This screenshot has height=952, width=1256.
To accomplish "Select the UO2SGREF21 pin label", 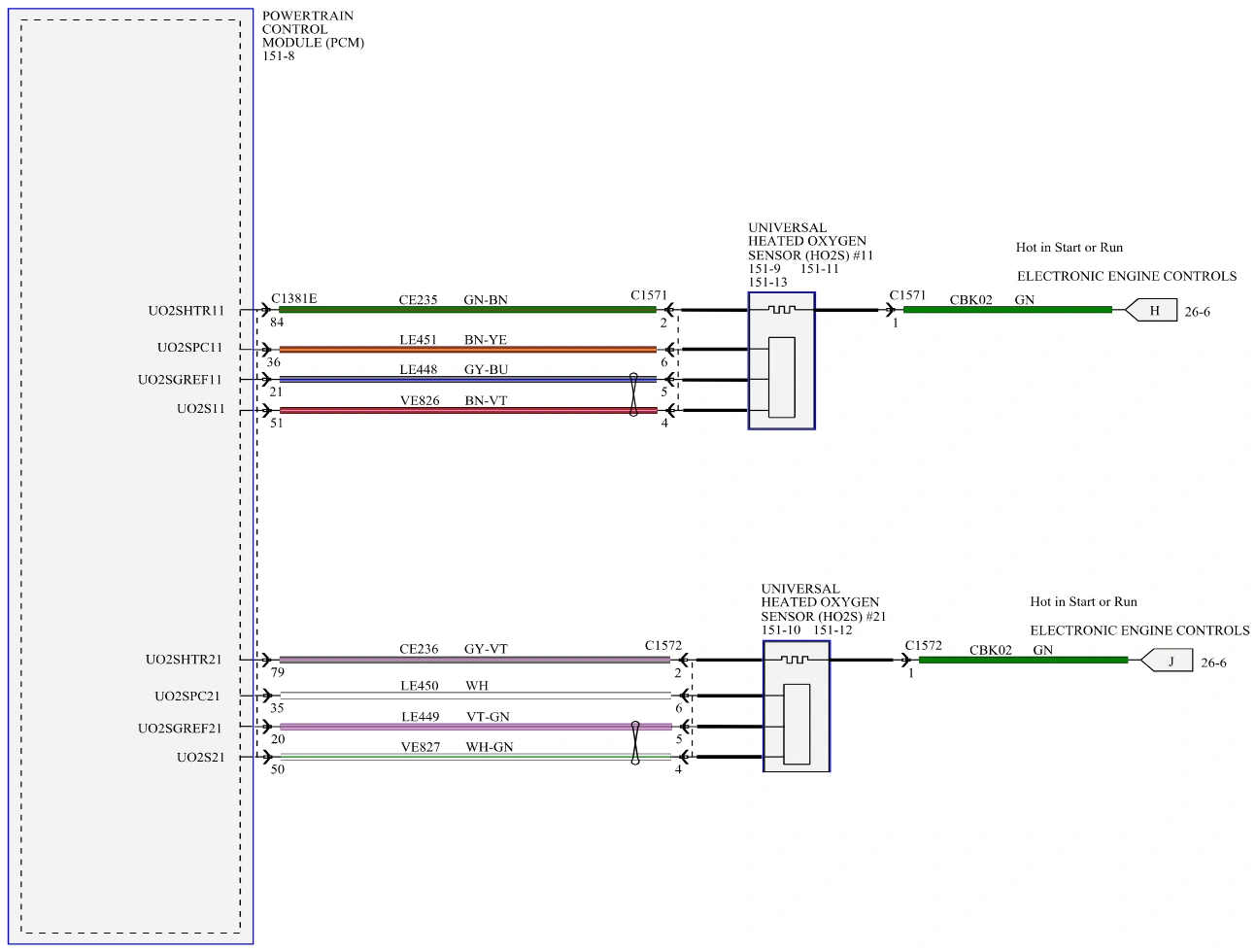I will (x=180, y=729).
